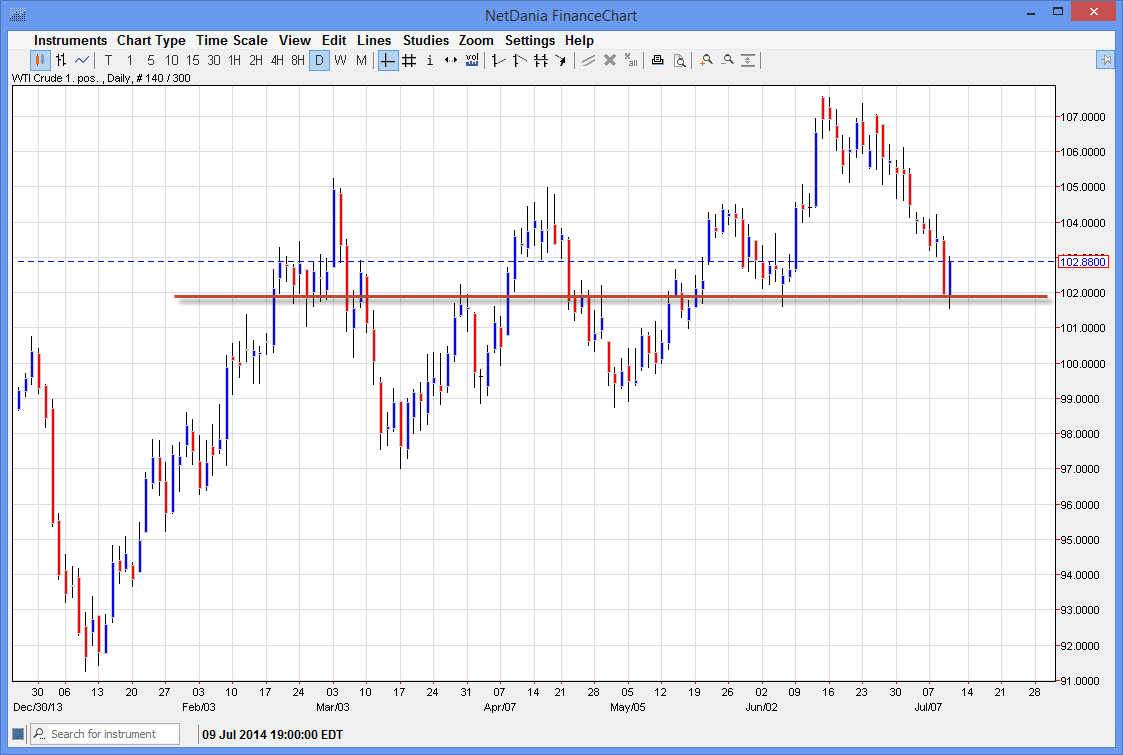Open the Zoom menu
1123x755 pixels.
click(x=476, y=40)
